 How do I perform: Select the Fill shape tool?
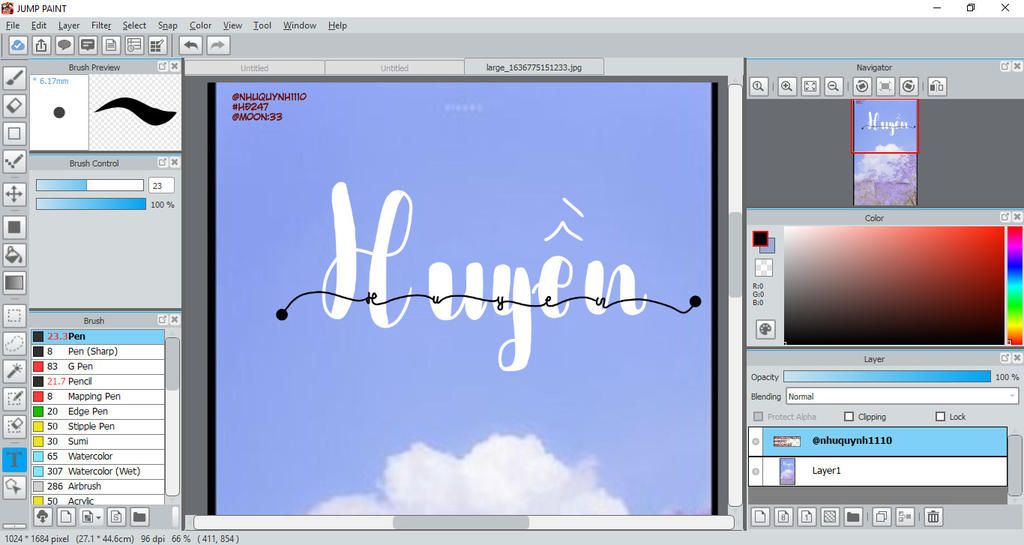[14, 227]
